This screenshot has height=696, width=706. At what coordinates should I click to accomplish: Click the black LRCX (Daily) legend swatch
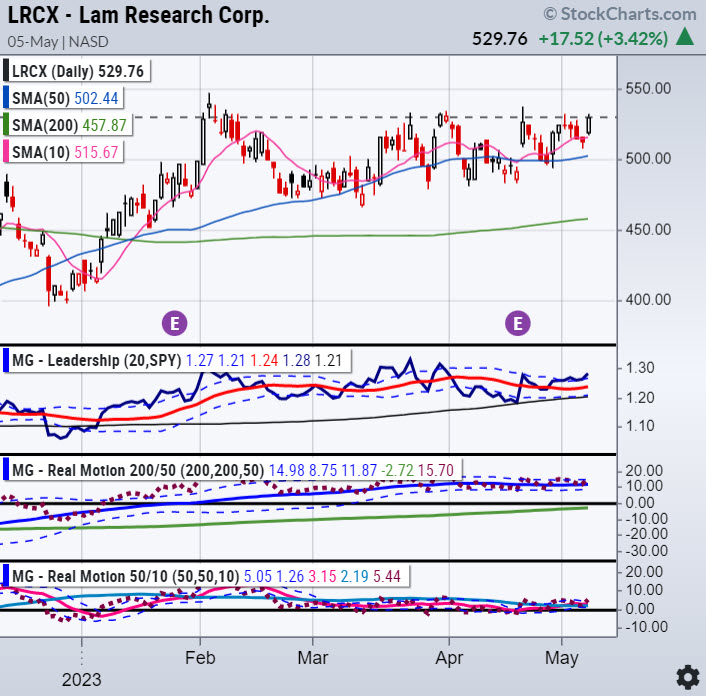point(7,71)
